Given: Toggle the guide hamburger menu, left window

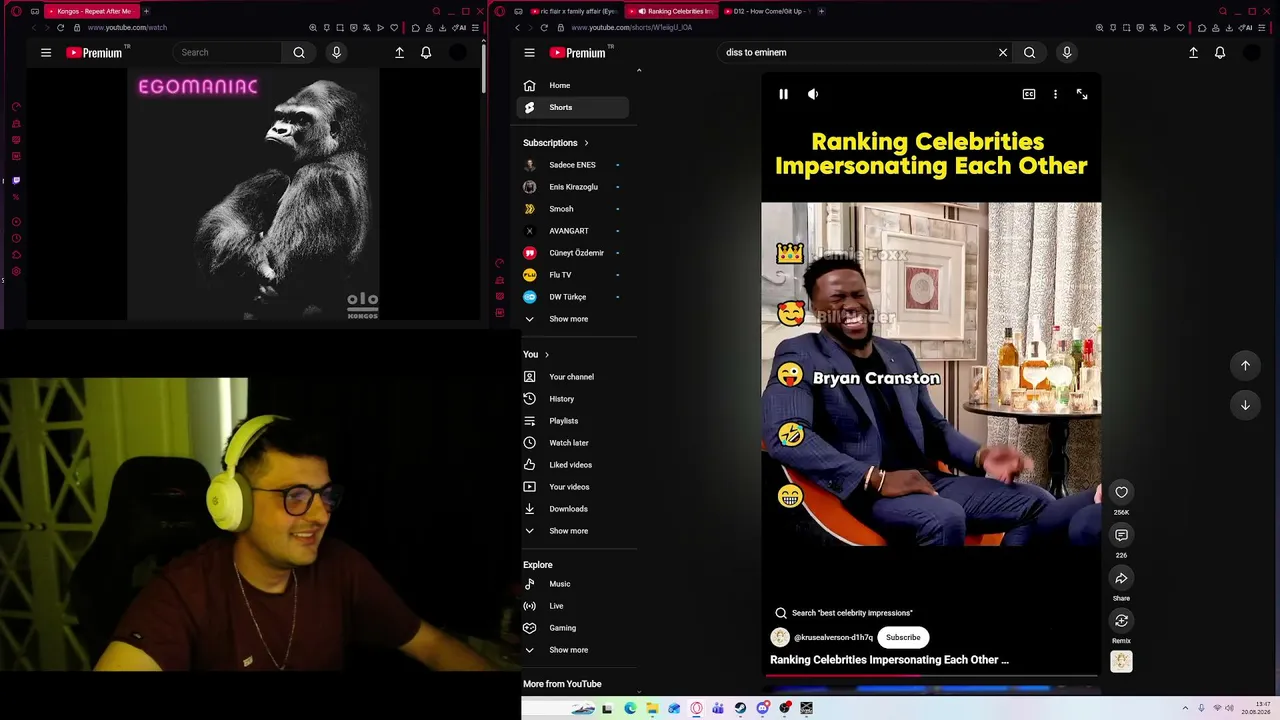Looking at the screenshot, I should click(46, 52).
